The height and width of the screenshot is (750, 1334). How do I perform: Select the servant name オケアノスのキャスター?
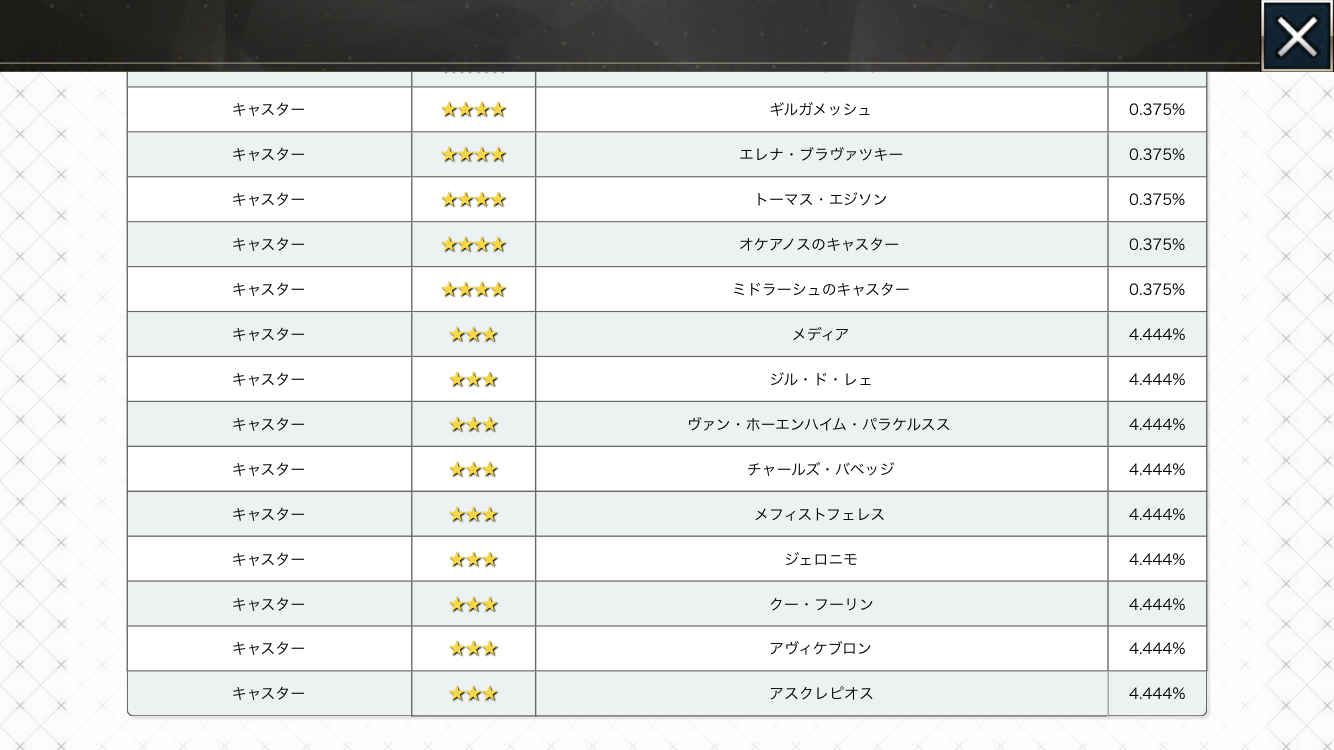point(820,244)
